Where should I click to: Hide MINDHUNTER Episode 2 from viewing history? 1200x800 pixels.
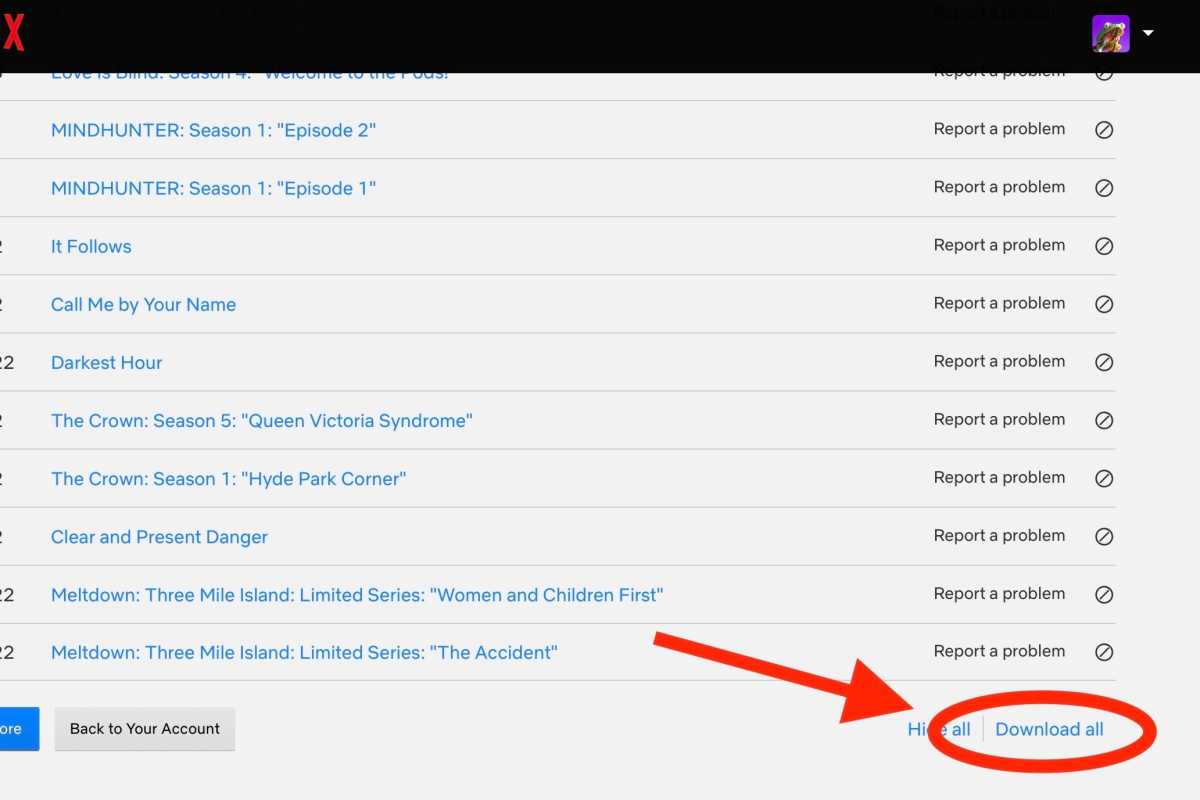click(1104, 130)
